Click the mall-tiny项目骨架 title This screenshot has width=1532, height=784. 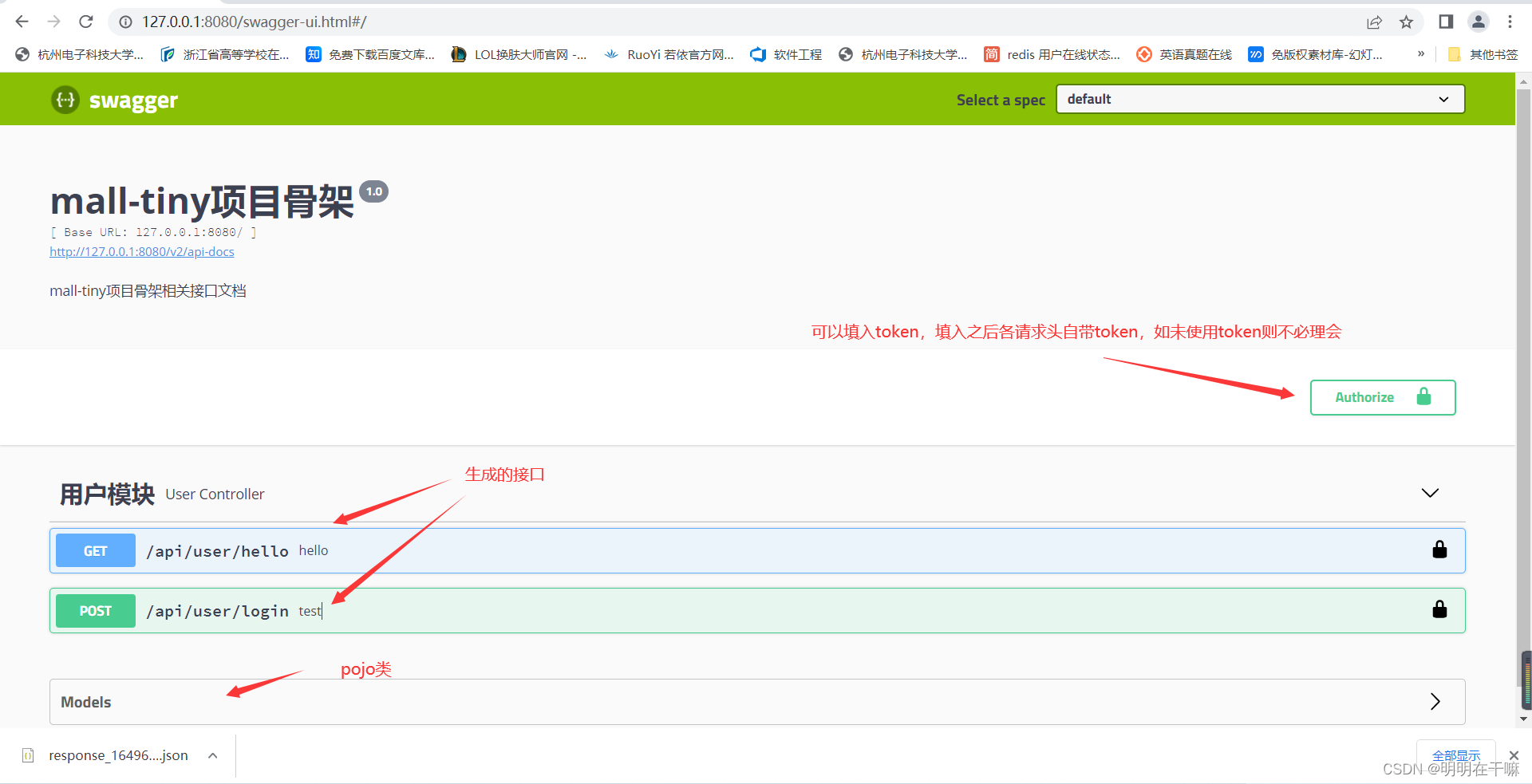click(202, 201)
